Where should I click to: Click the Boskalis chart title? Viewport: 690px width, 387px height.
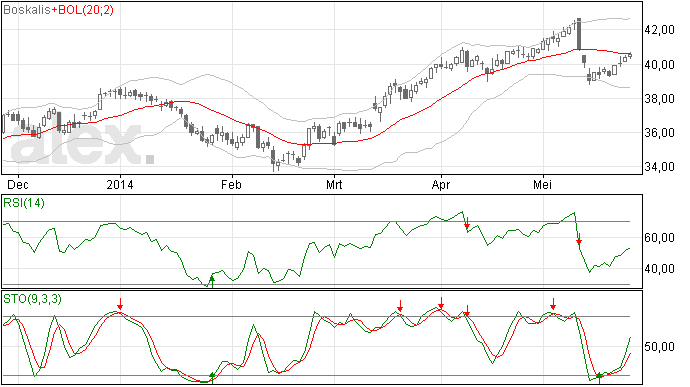point(27,10)
